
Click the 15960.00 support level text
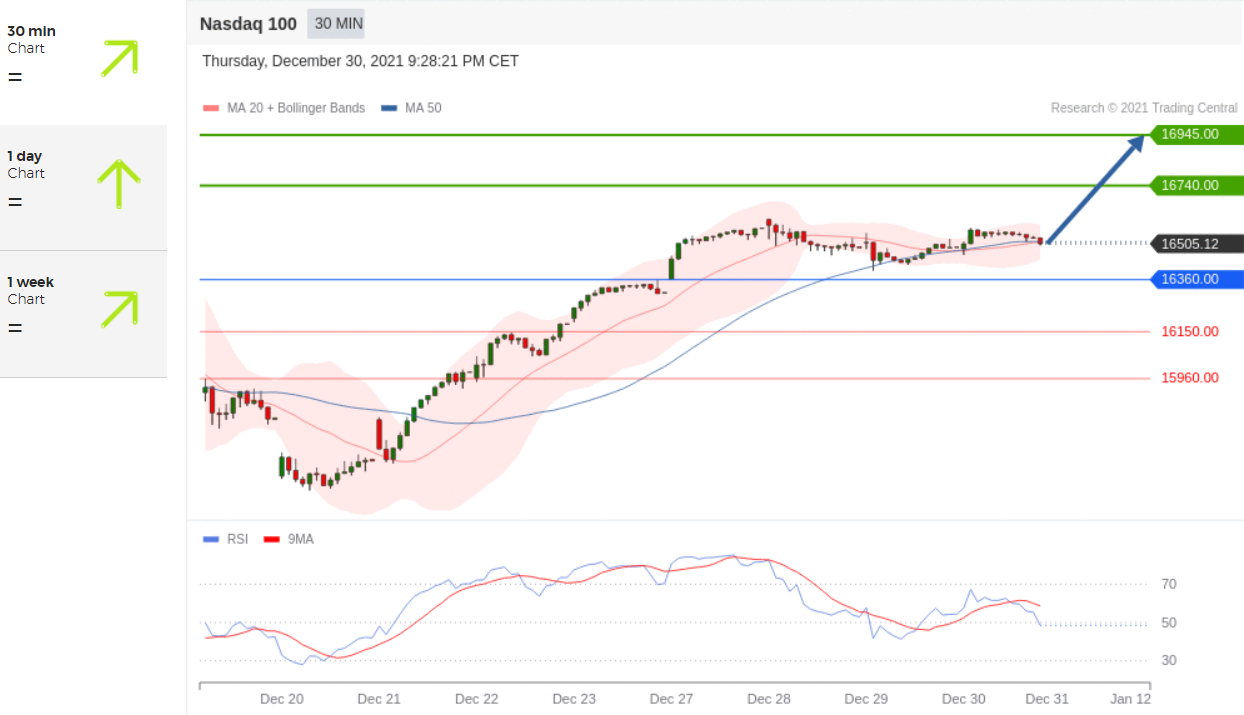[1190, 378]
